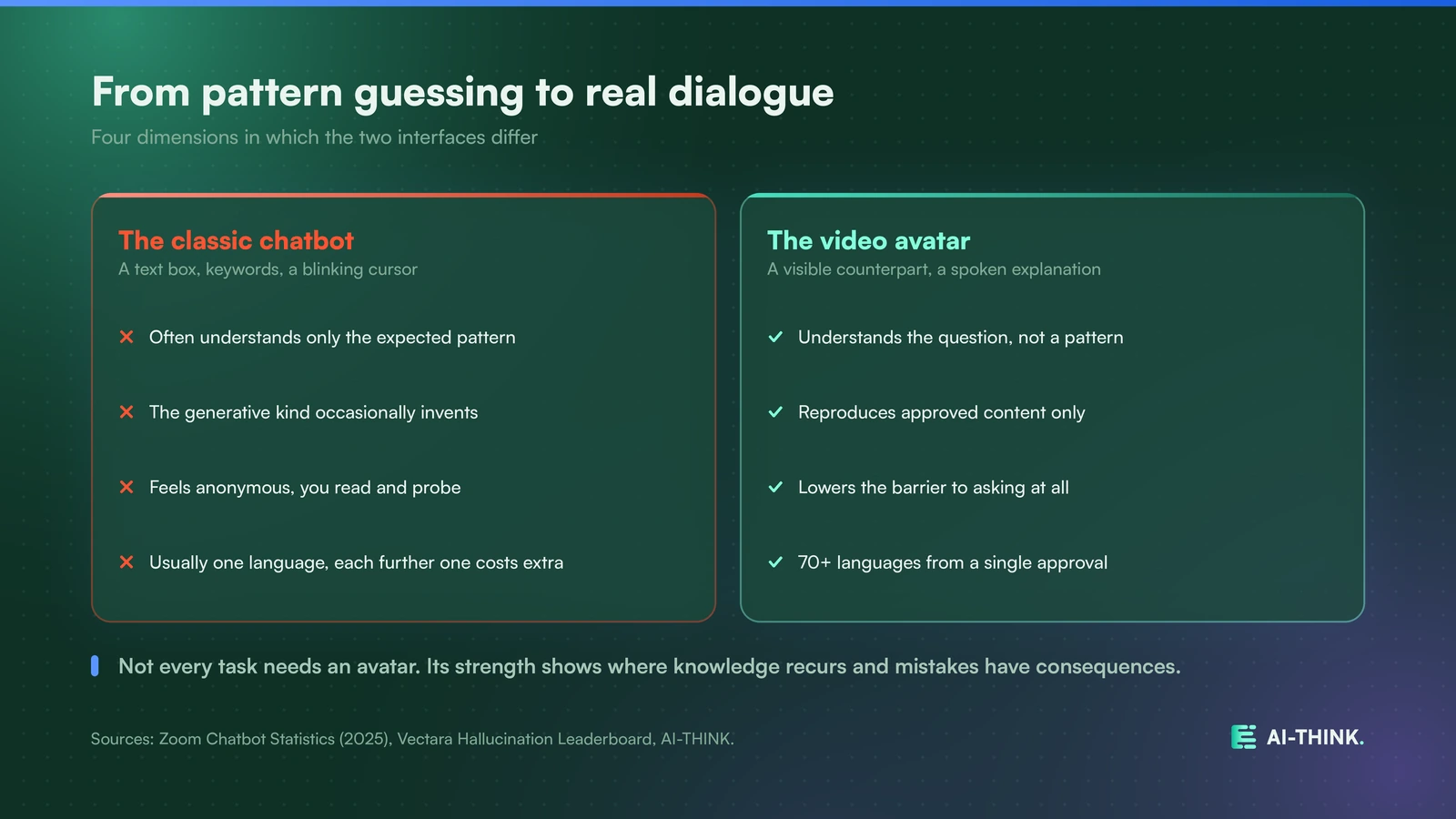Screen dimensions: 1456x819
Task: Click text 'Reproduces approved content only'
Action: point(941,412)
